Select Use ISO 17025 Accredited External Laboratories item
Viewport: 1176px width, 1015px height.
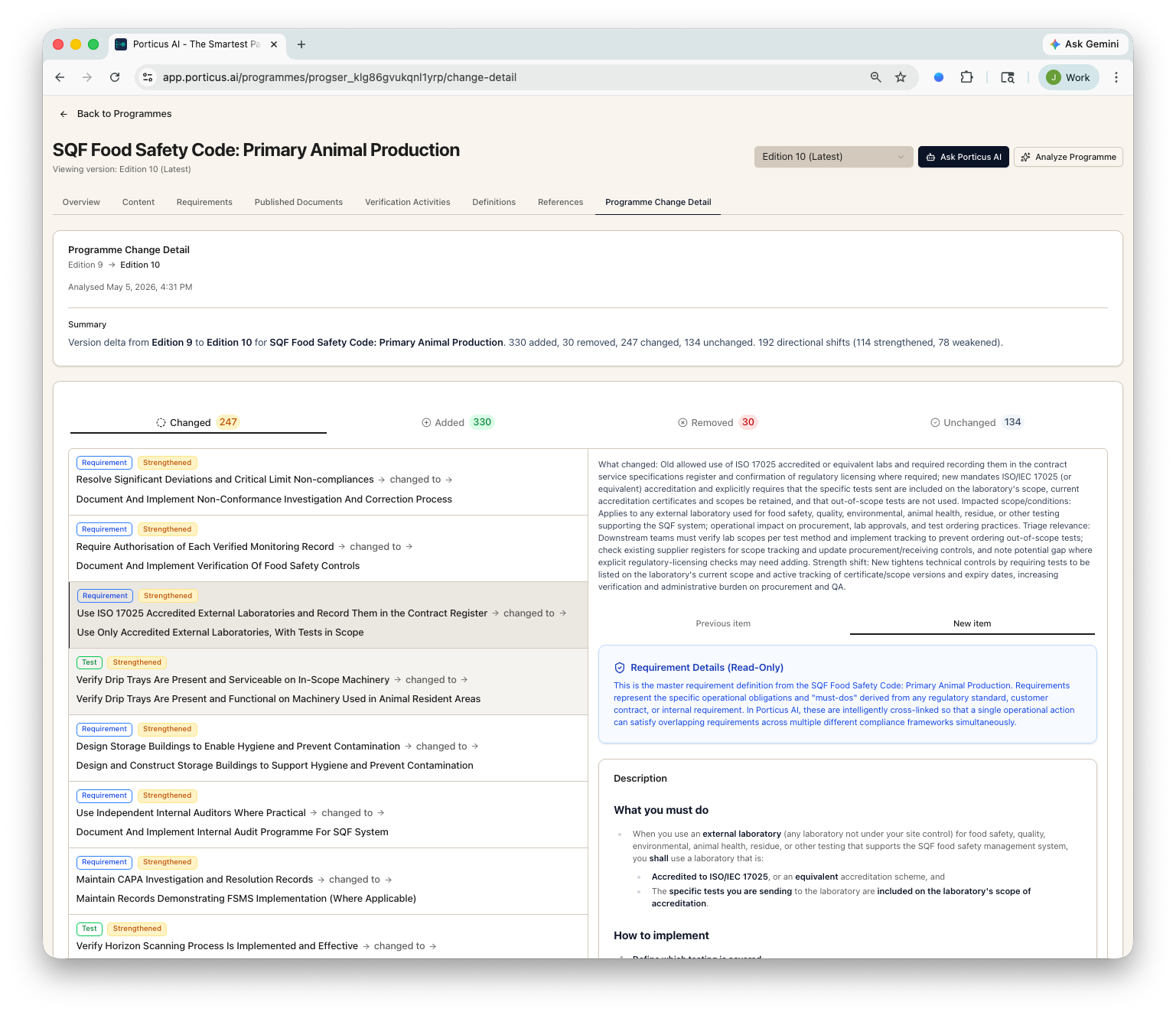(x=328, y=615)
